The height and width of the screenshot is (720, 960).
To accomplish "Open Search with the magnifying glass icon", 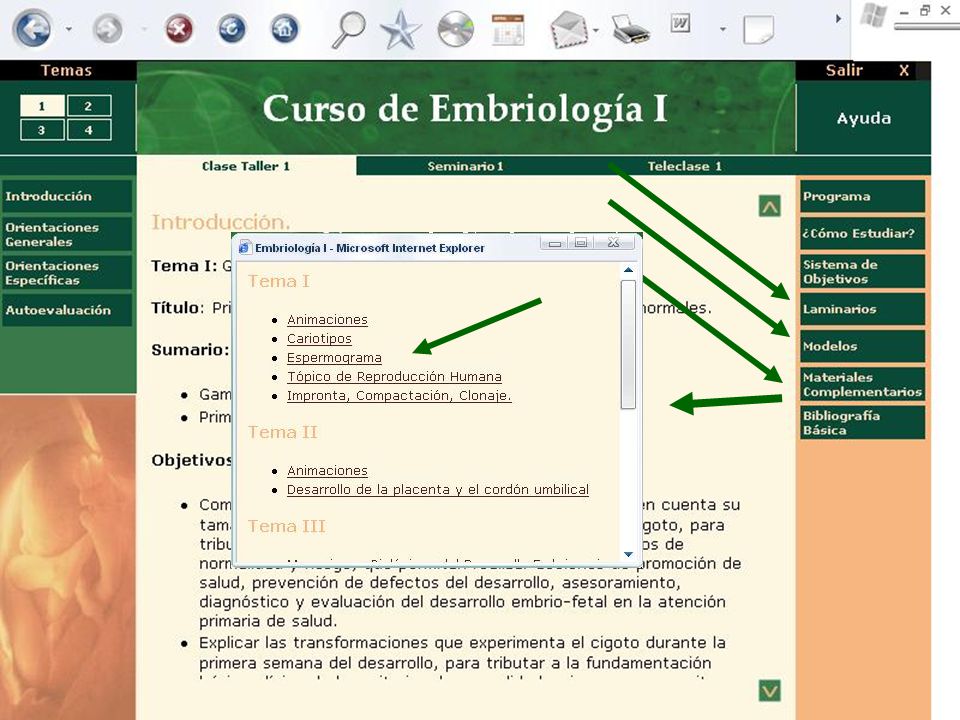I will pyautogui.click(x=348, y=29).
